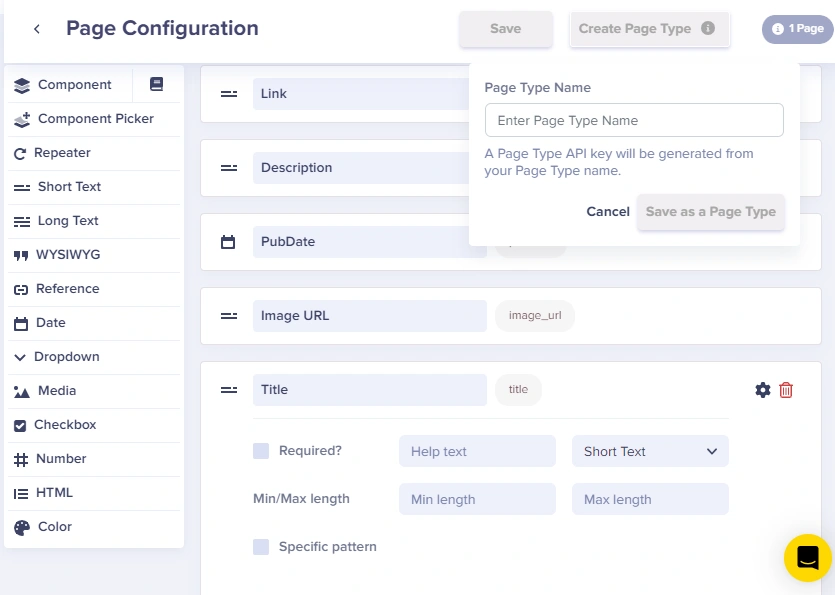Delete the Title field with trash icon
This screenshot has height=595, width=835.
click(x=786, y=390)
